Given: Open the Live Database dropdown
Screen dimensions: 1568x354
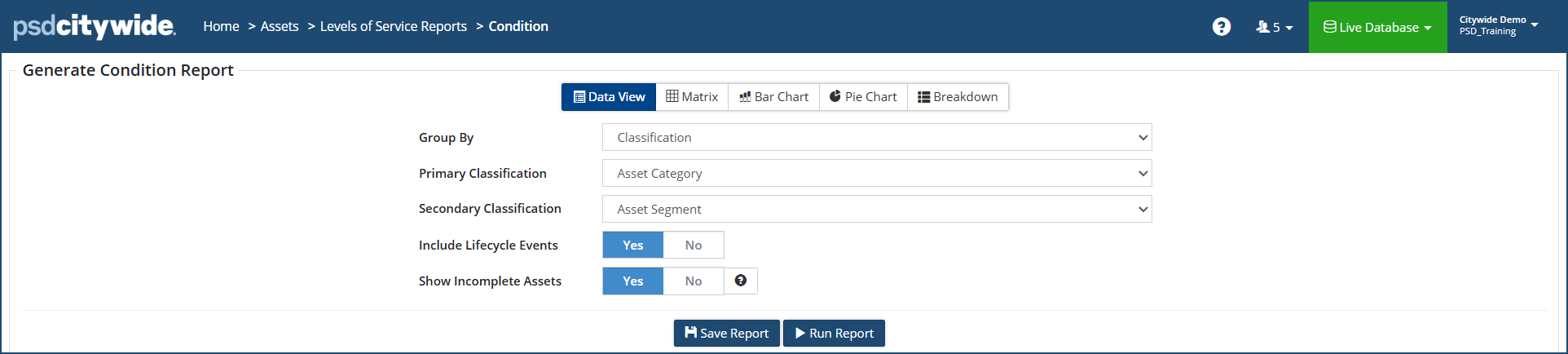Looking at the screenshot, I should pos(1377,27).
